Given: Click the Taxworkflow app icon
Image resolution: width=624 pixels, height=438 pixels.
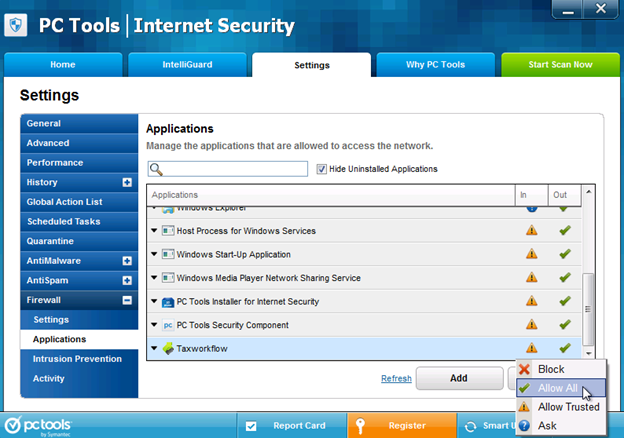Looking at the screenshot, I should point(168,348).
